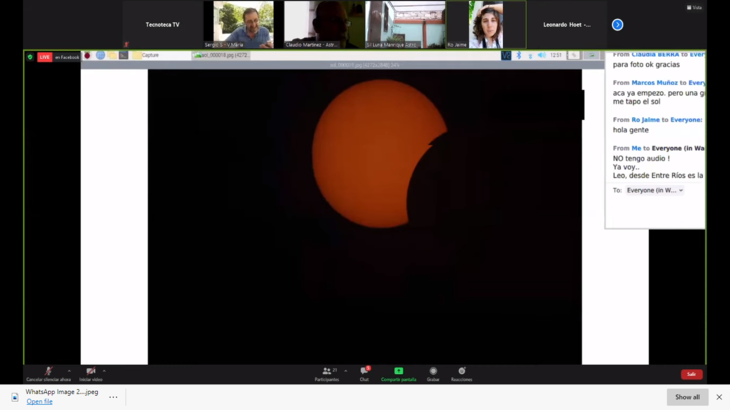Open the Participantes panel
The height and width of the screenshot is (410, 730).
coord(327,373)
